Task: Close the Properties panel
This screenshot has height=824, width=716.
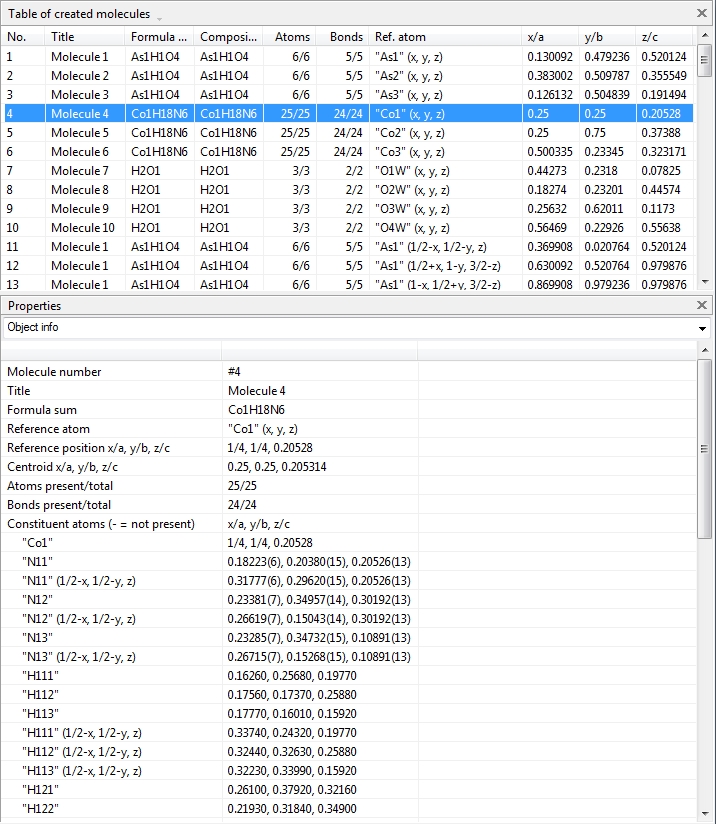Action: [x=702, y=305]
